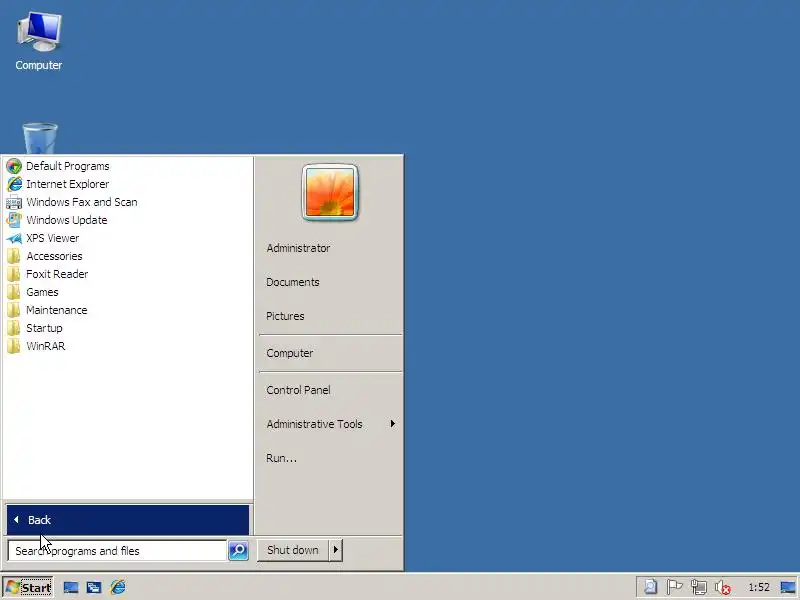Open Default Programs from the Start menu
The image size is (800, 600).
click(67, 166)
